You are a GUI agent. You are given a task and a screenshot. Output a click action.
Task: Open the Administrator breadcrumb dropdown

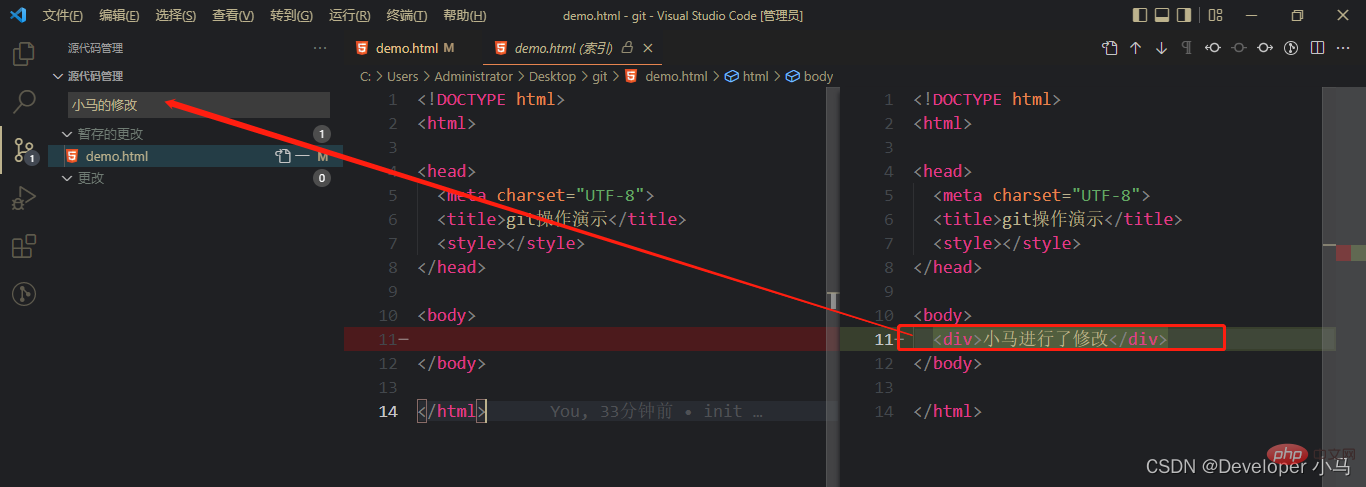click(x=474, y=76)
